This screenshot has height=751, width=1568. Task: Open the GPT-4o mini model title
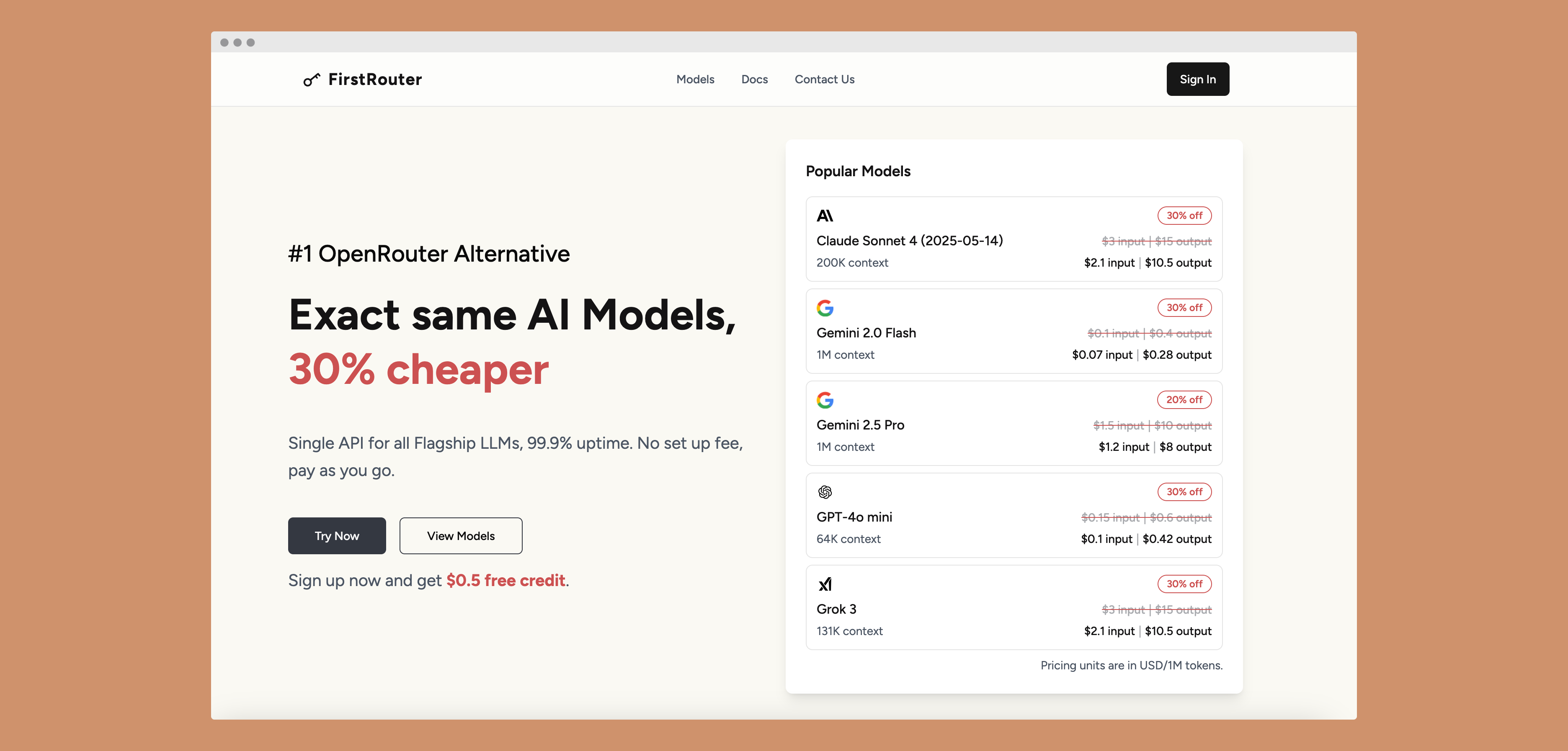854,517
